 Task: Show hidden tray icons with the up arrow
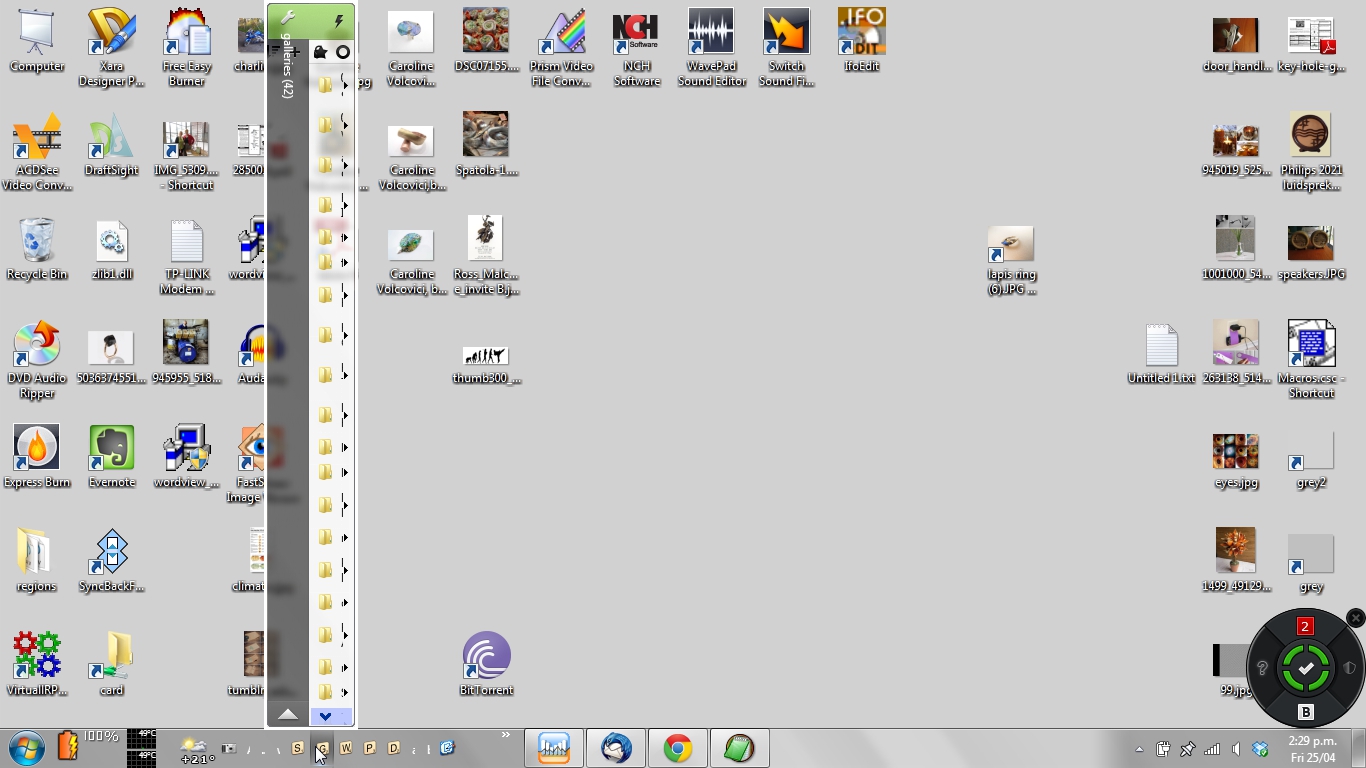coord(1139,749)
